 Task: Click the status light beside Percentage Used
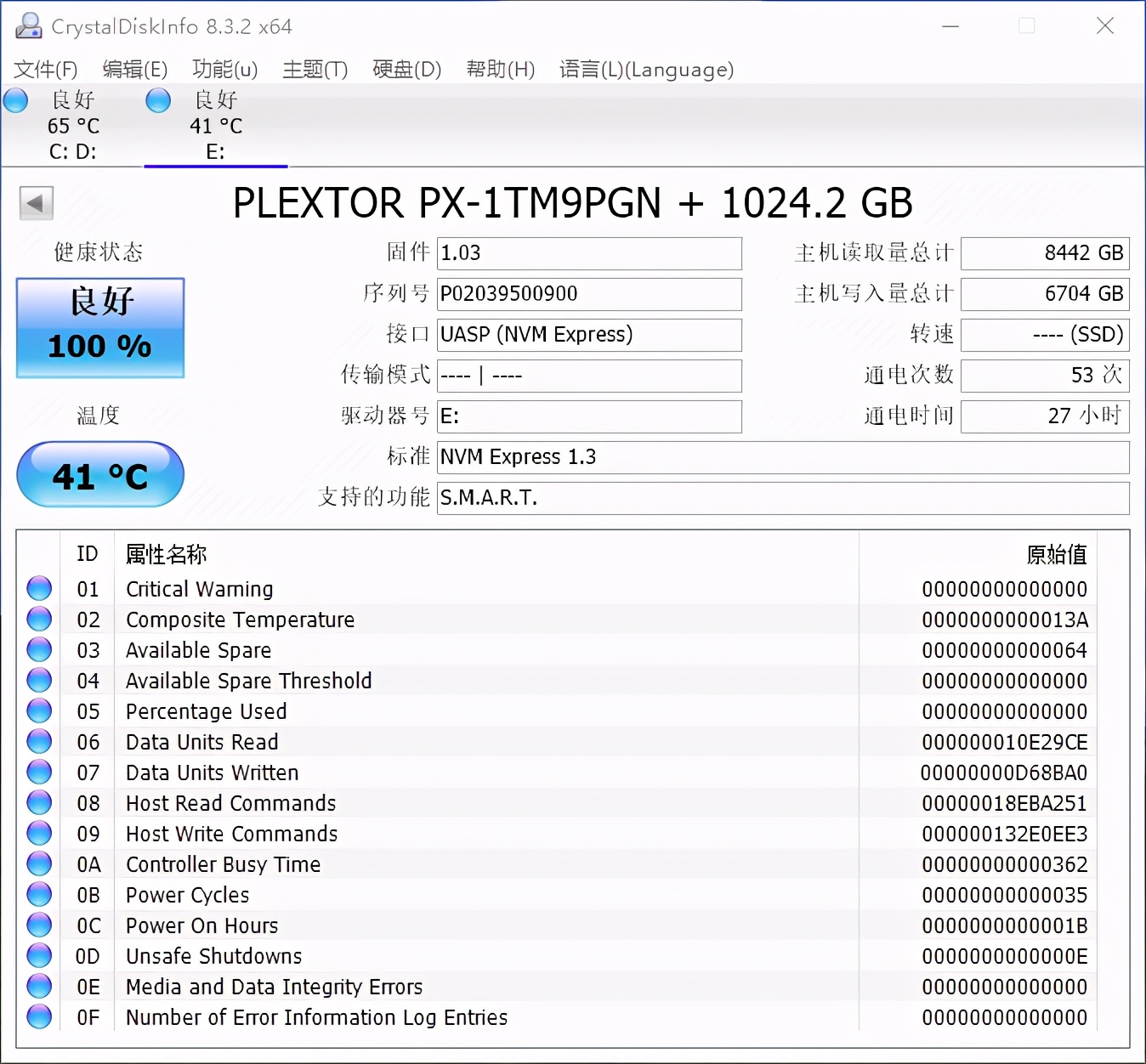(38, 710)
